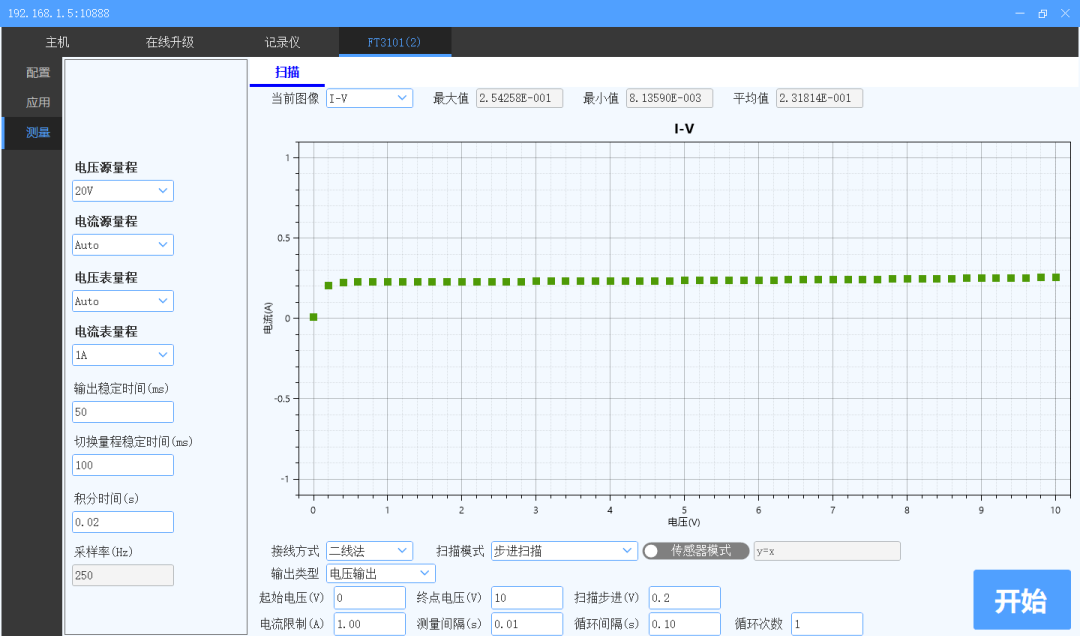Click the 测量间隔(s) input field
The height and width of the screenshot is (636, 1080).
pos(527,624)
